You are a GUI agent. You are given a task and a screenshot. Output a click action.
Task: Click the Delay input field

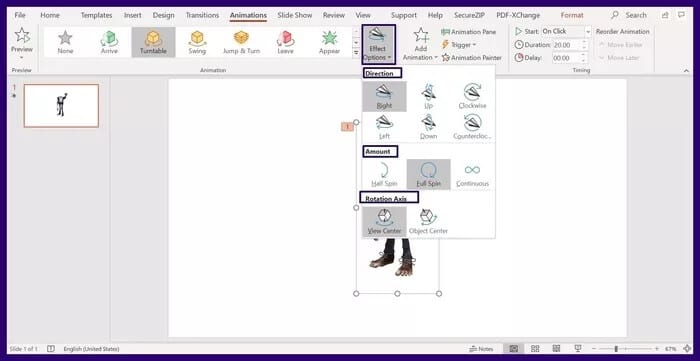566,58
